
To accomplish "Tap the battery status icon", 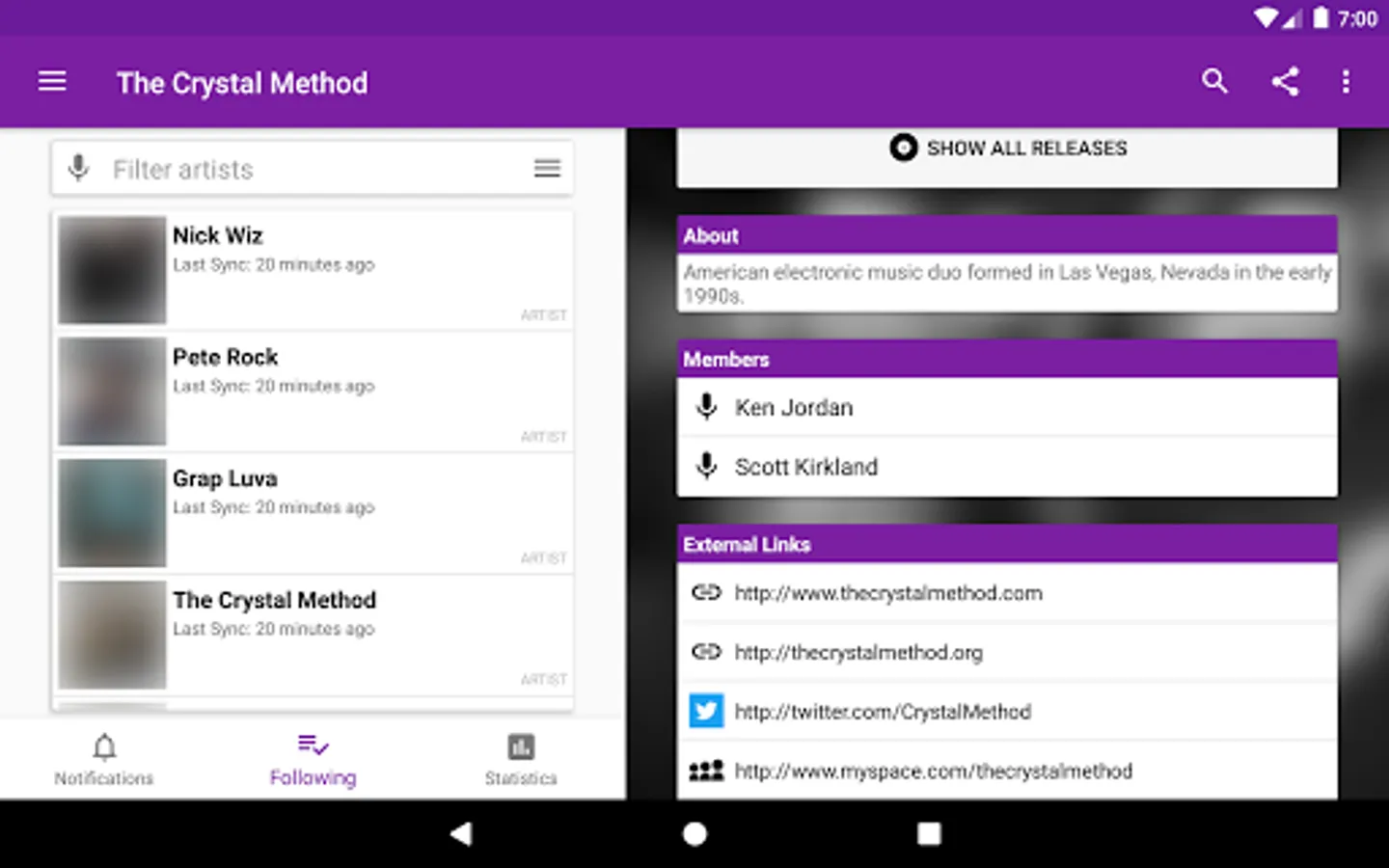I will 1321,18.
